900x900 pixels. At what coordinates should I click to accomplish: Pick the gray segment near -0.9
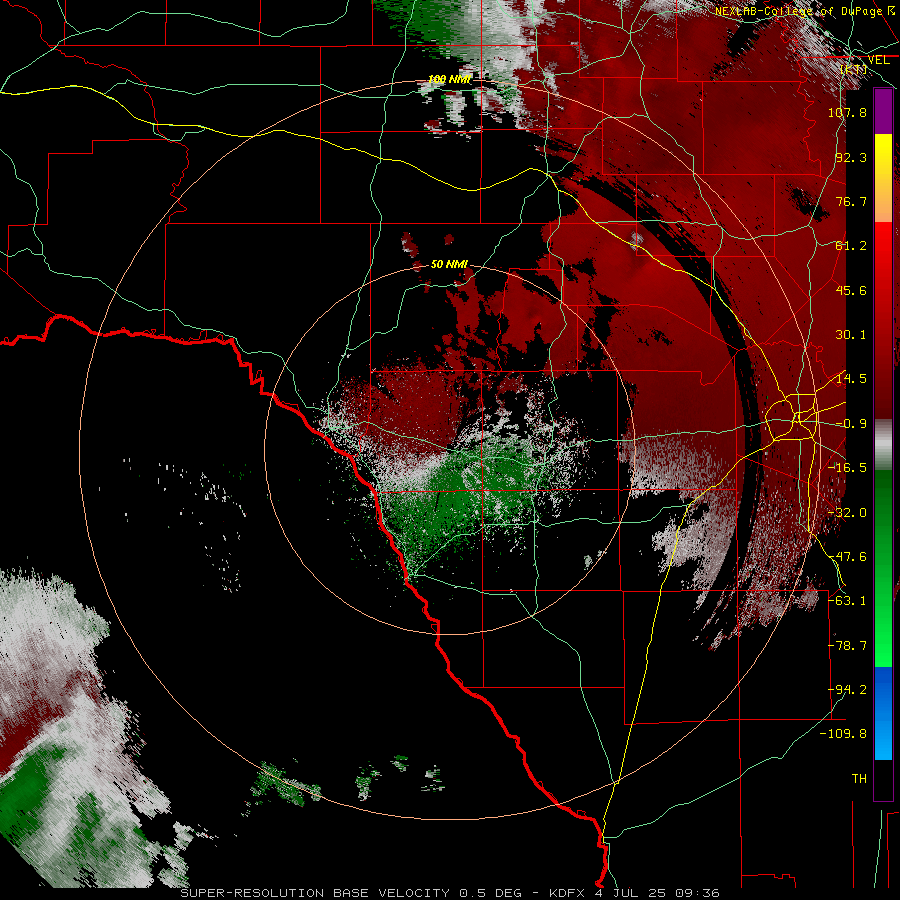pyautogui.click(x=883, y=445)
